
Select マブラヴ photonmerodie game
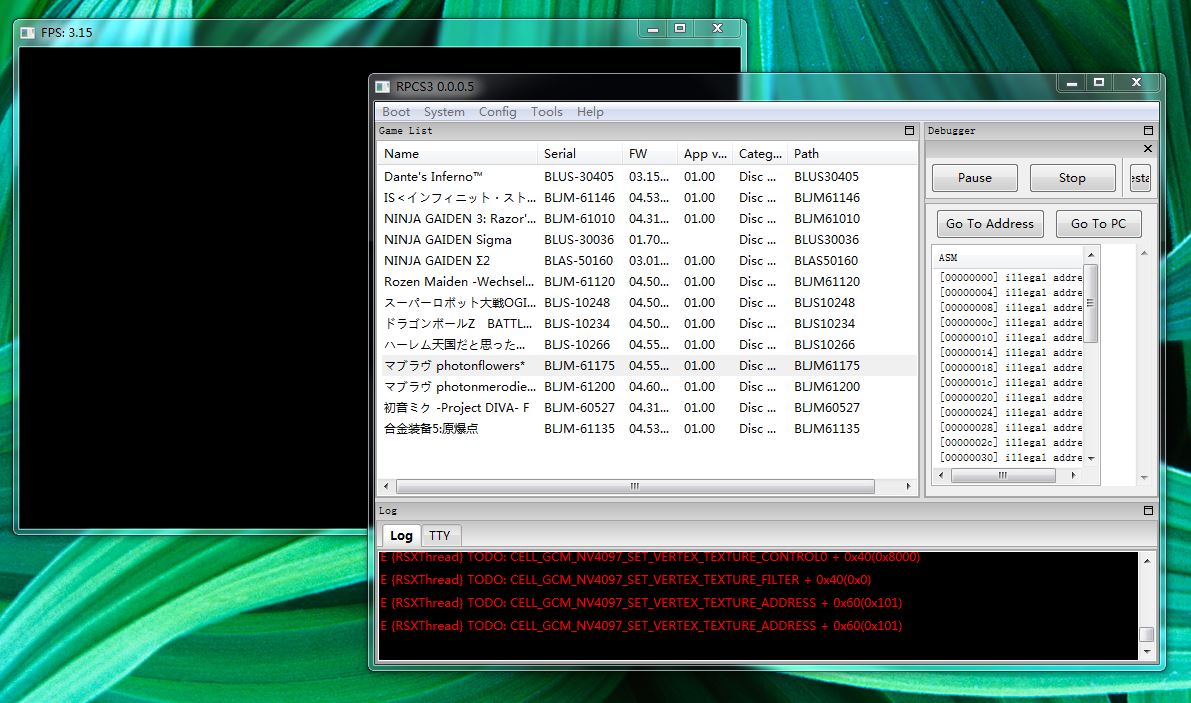(x=646, y=386)
